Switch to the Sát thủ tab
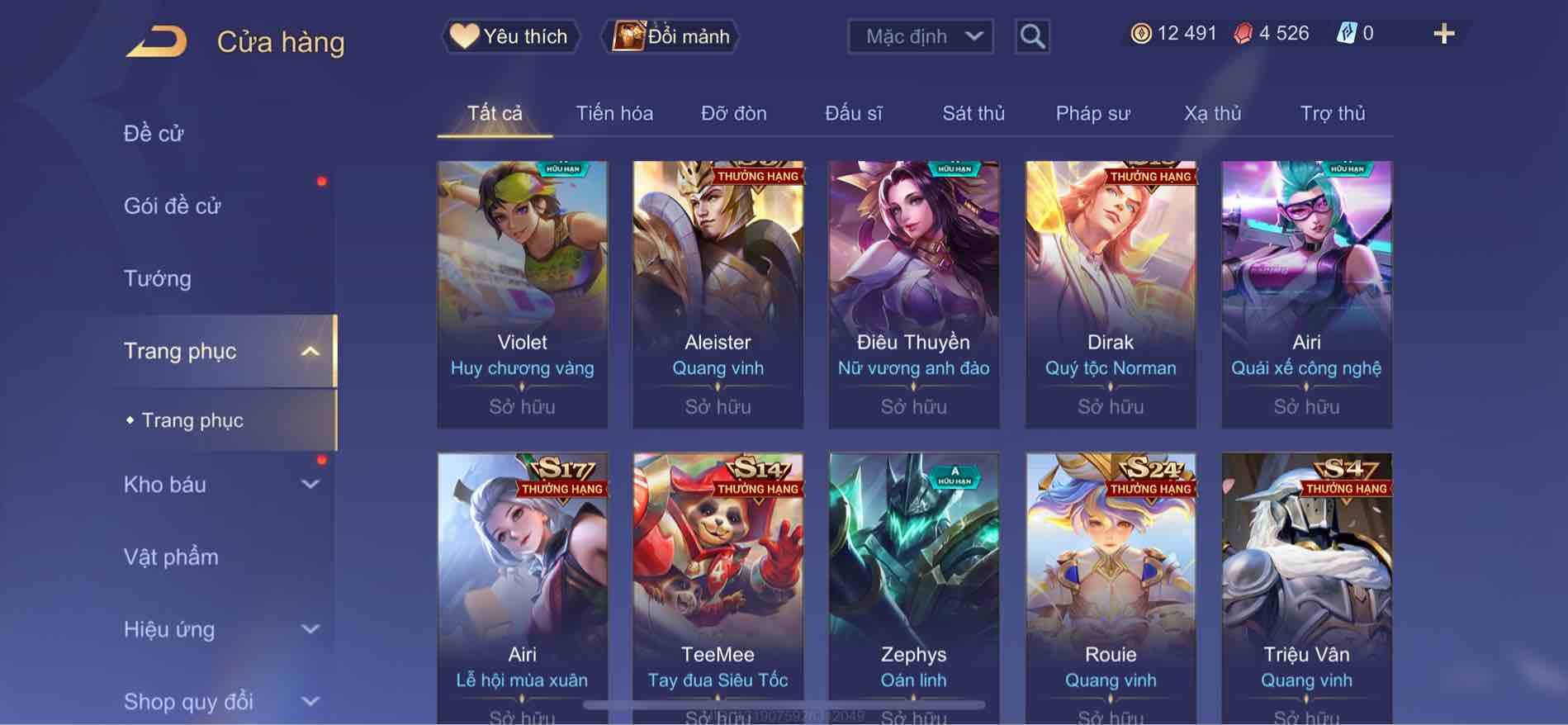 973,113
